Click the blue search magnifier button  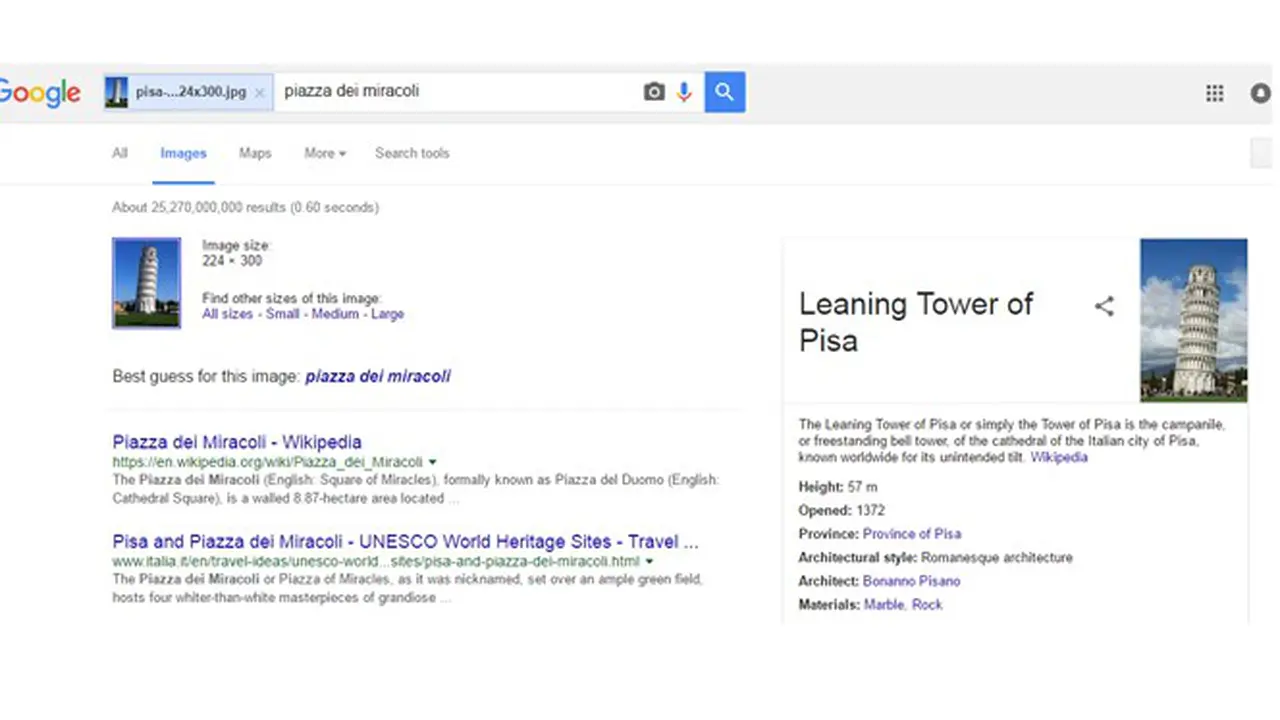click(x=725, y=92)
